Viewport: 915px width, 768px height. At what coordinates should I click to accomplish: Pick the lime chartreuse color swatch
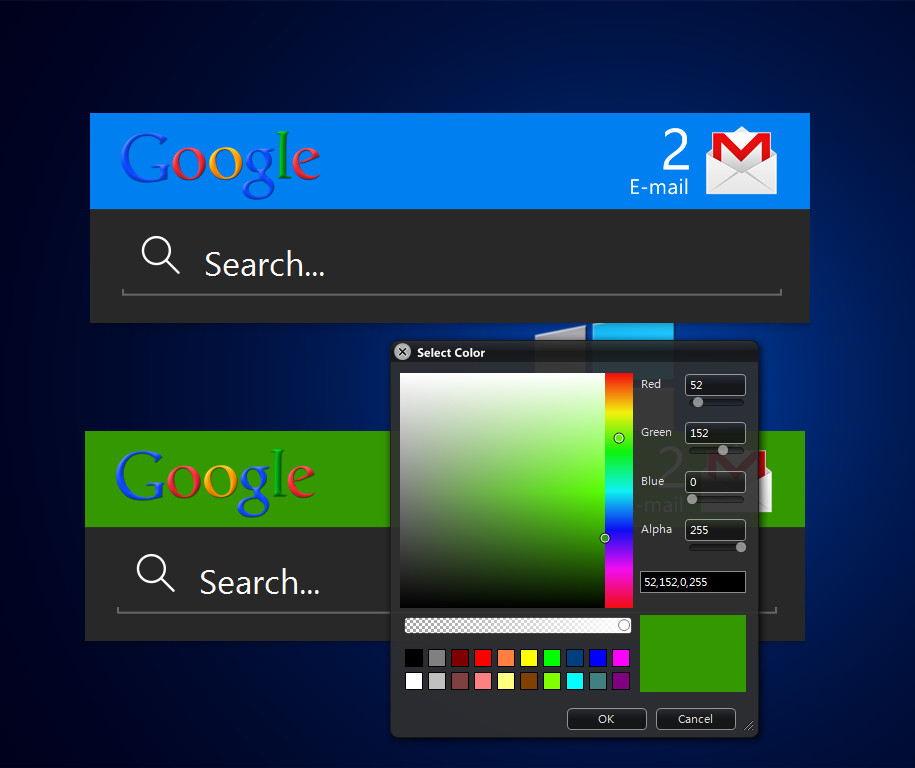pyautogui.click(x=552, y=681)
